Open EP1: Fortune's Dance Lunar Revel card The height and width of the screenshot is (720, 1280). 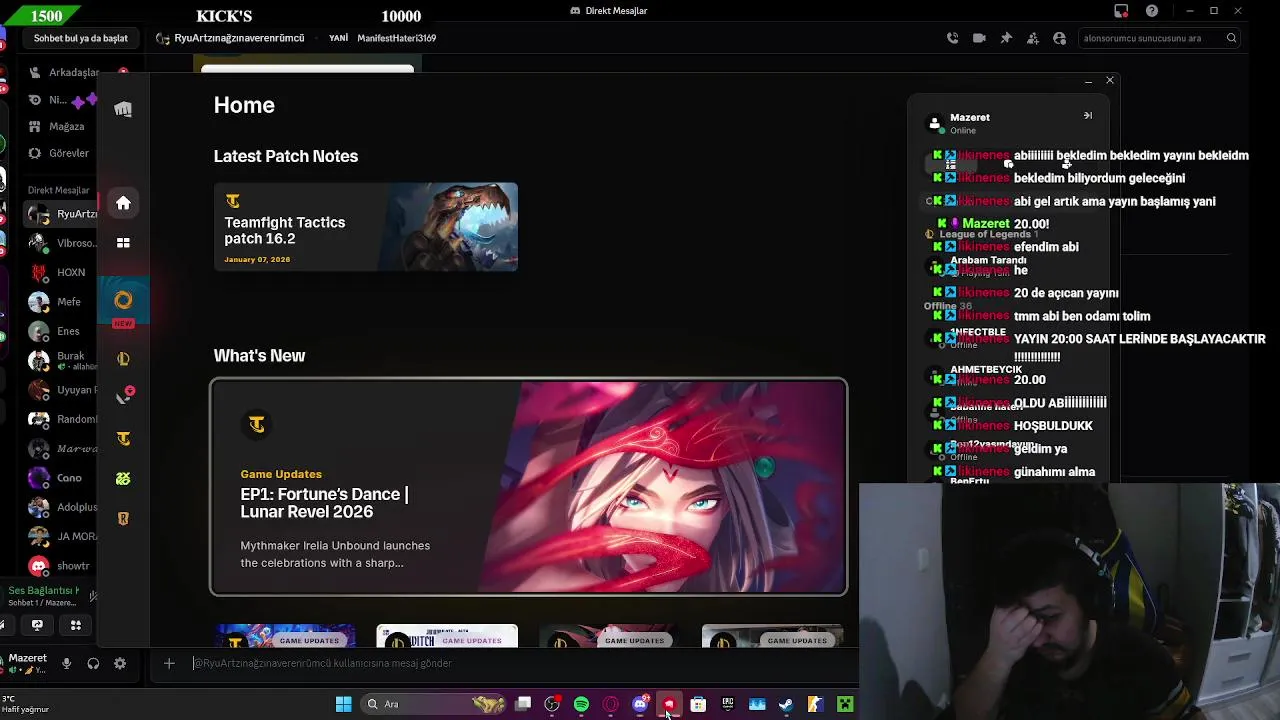[528, 487]
